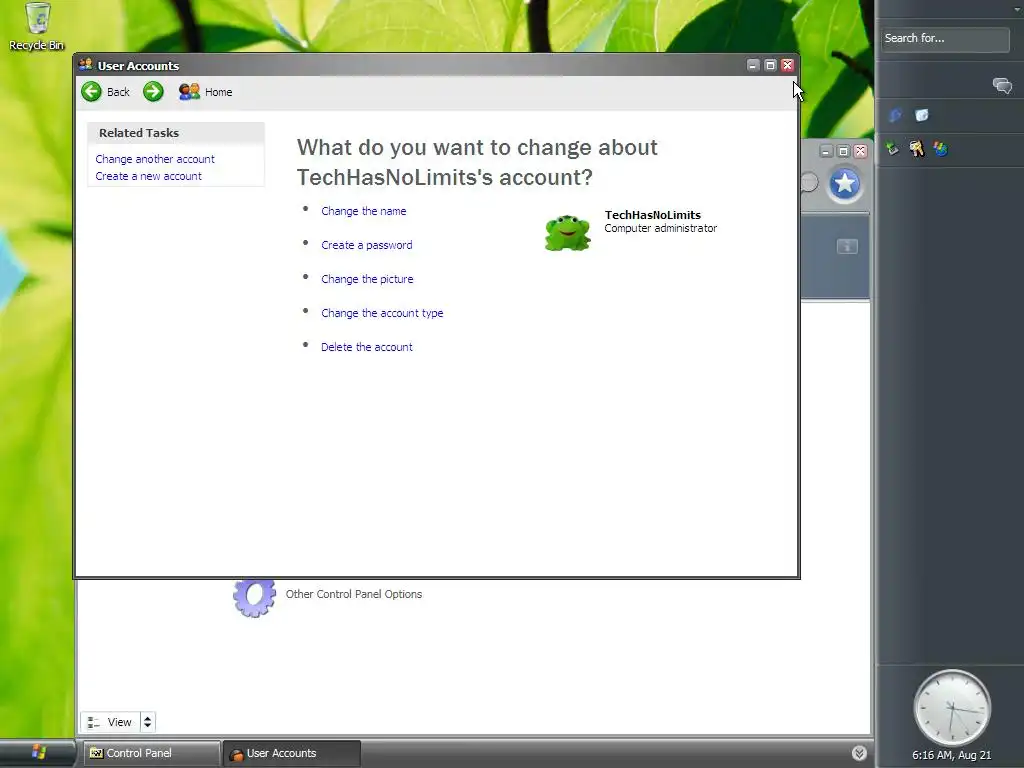This screenshot has height=768, width=1024.
Task: Select Create a password
Action: [366, 245]
